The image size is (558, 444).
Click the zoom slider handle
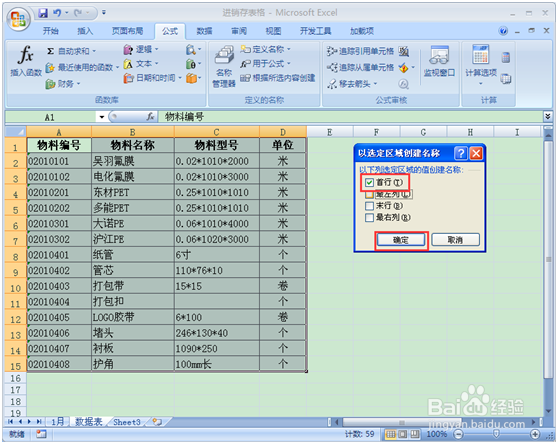click(x=496, y=434)
